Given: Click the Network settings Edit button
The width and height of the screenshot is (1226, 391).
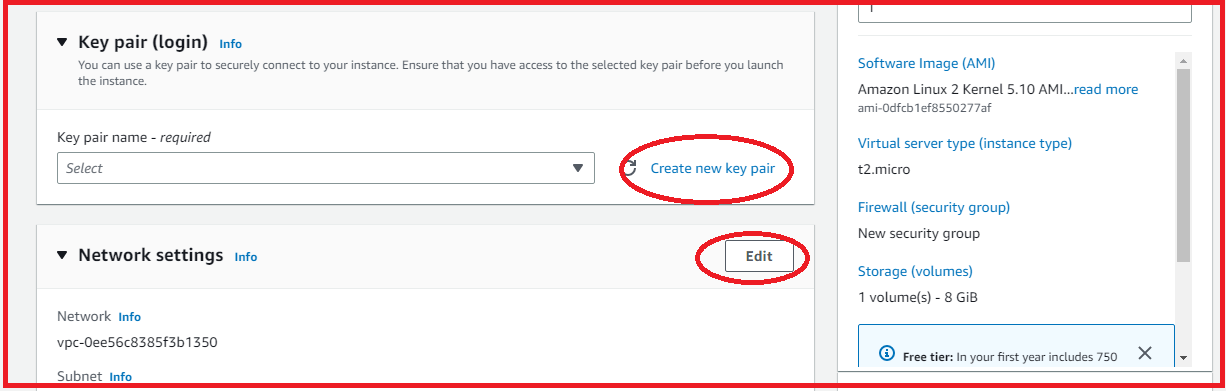Looking at the screenshot, I should click(759, 256).
